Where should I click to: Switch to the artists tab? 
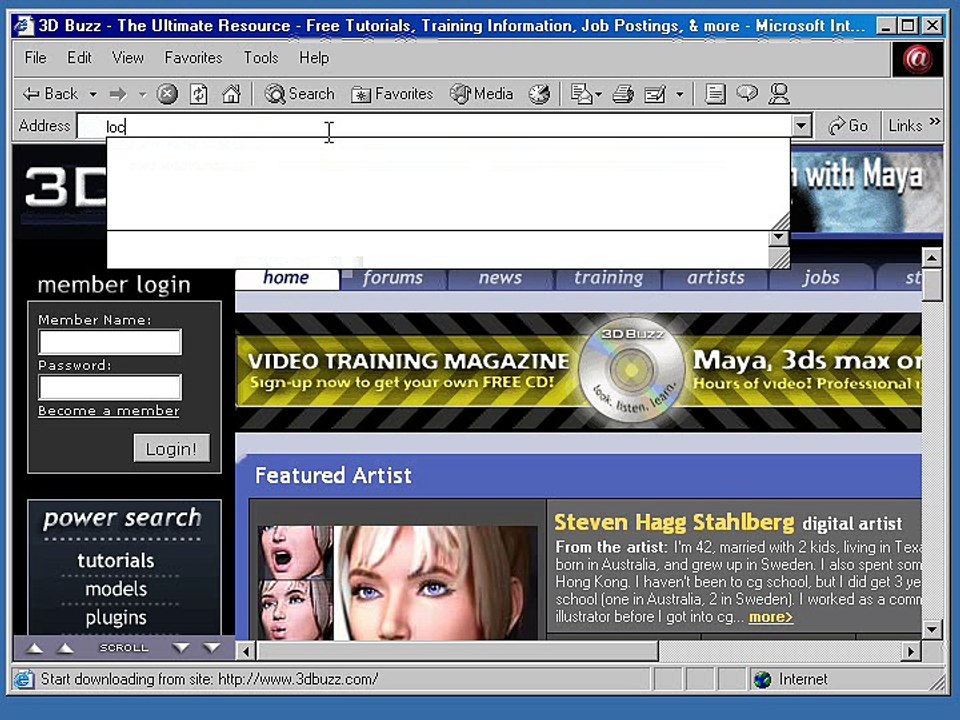(715, 278)
